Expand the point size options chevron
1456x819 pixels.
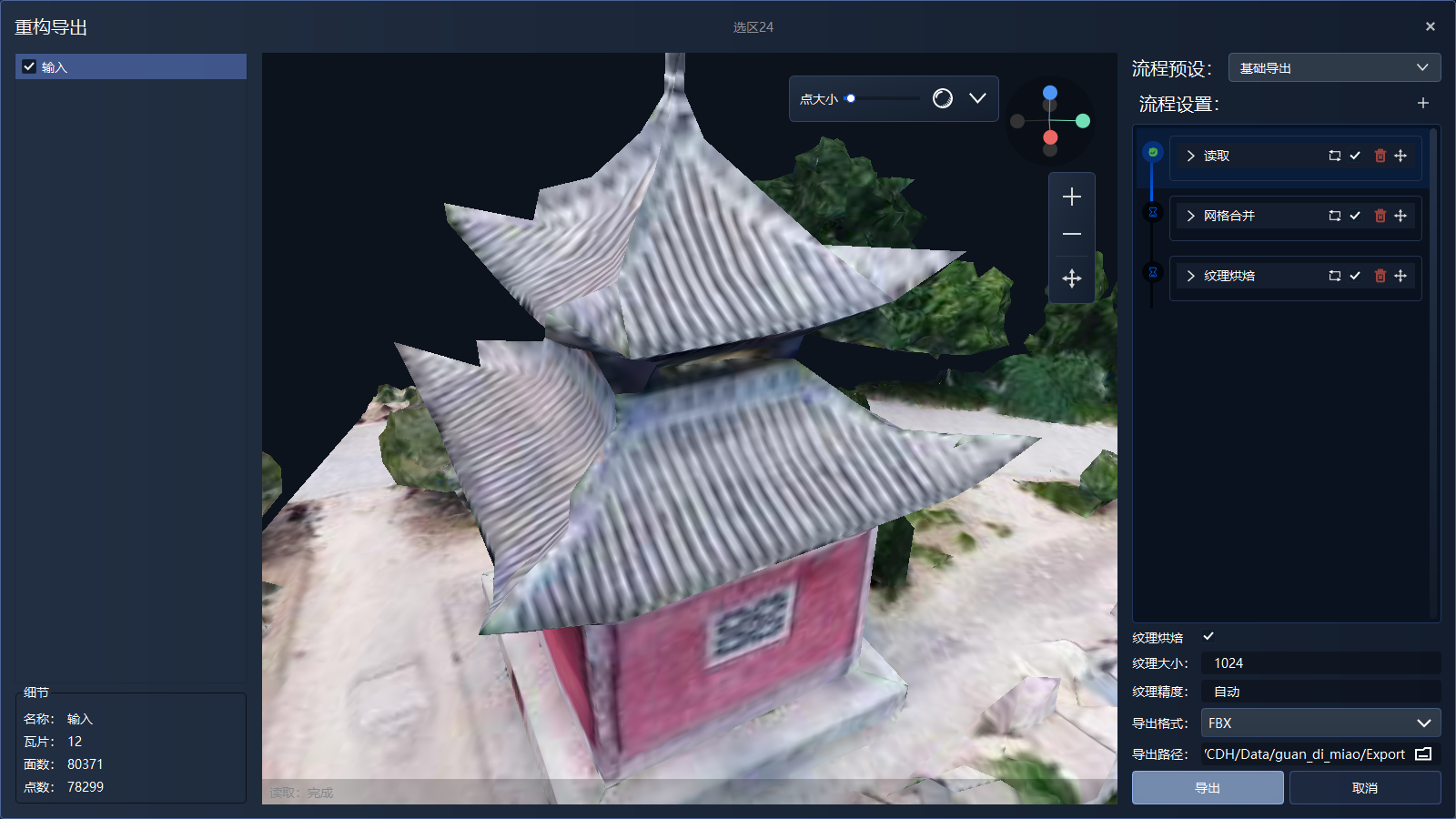977,98
